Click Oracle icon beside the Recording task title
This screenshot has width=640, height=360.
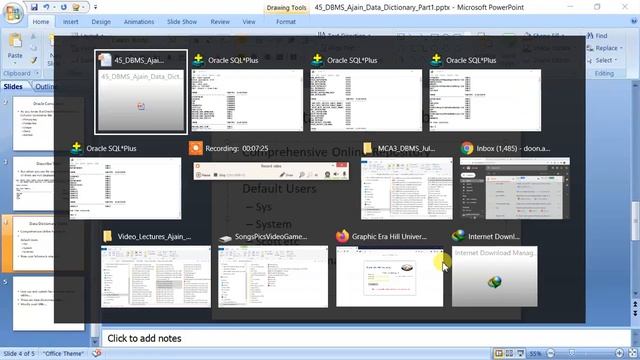76,148
